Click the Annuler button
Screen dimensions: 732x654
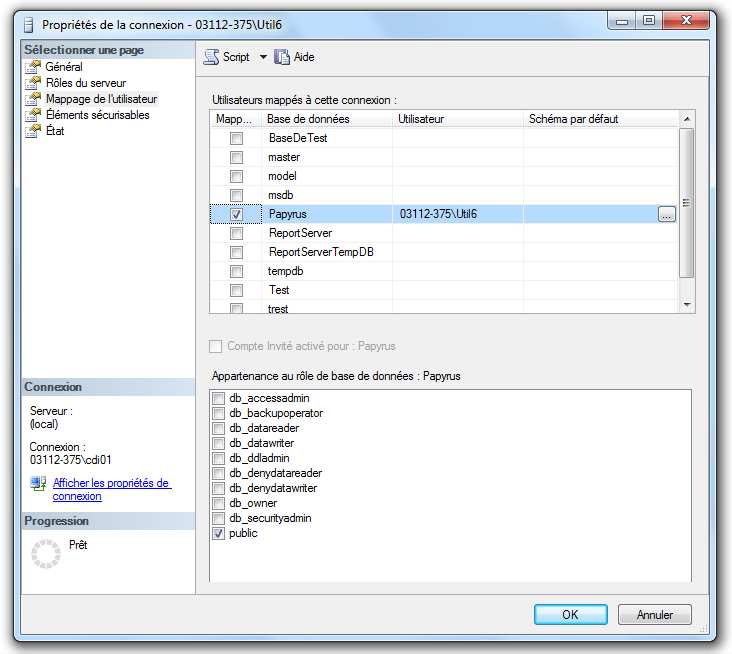655,615
